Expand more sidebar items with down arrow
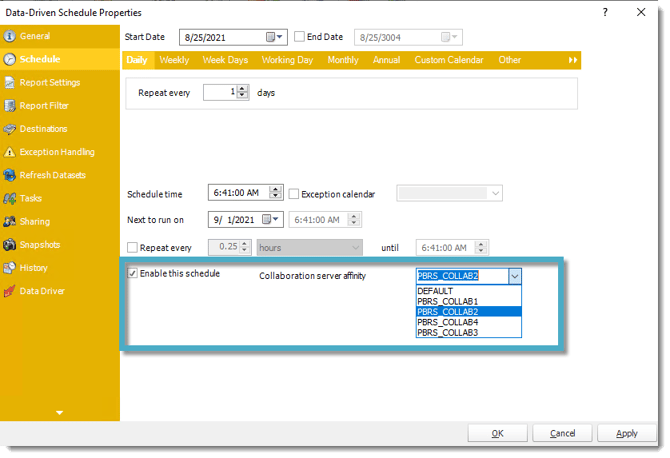This screenshot has height=458, width=670. (x=59, y=413)
